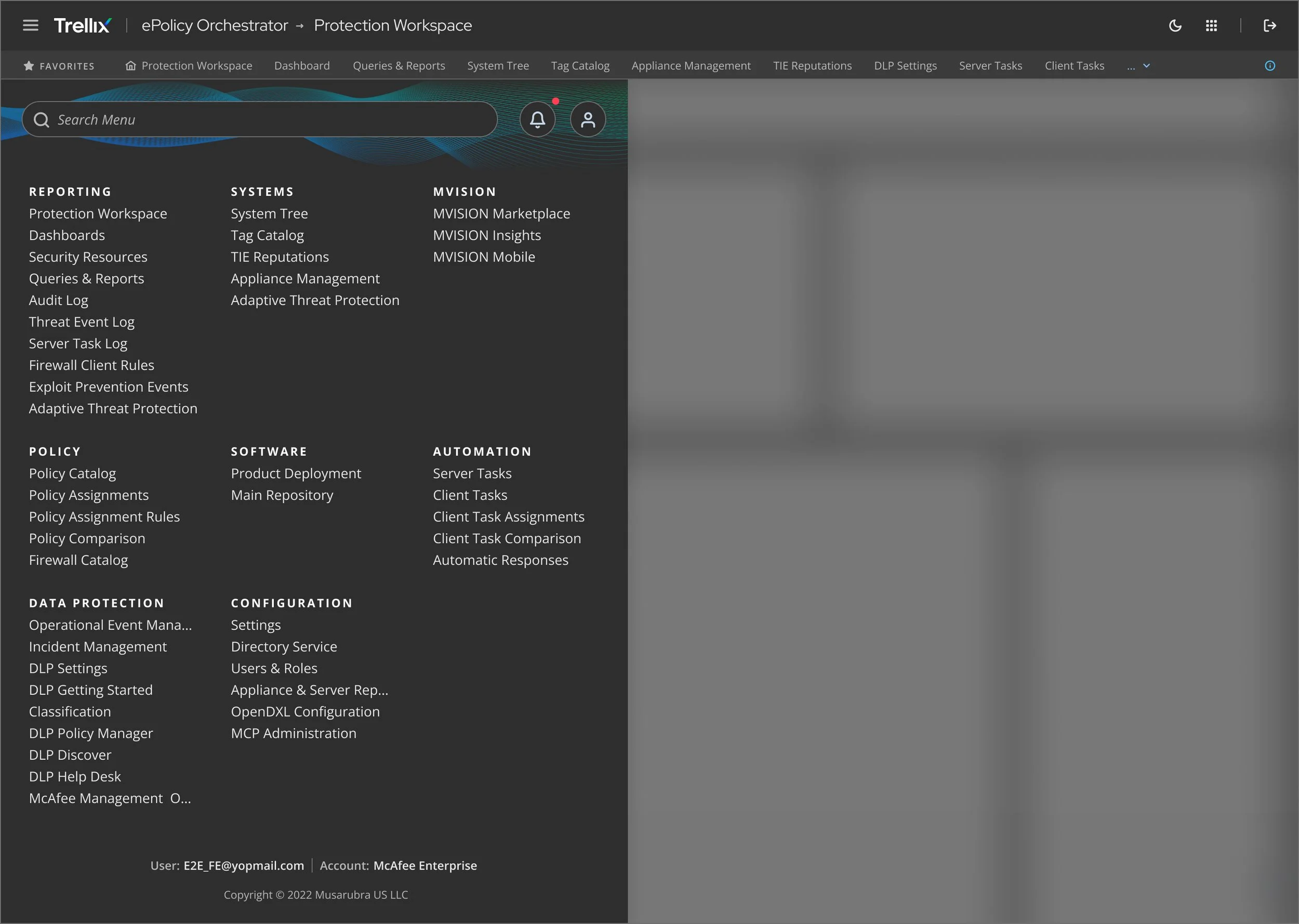The image size is (1299, 924).
Task: Click the Trellix logo
Action: (x=83, y=25)
